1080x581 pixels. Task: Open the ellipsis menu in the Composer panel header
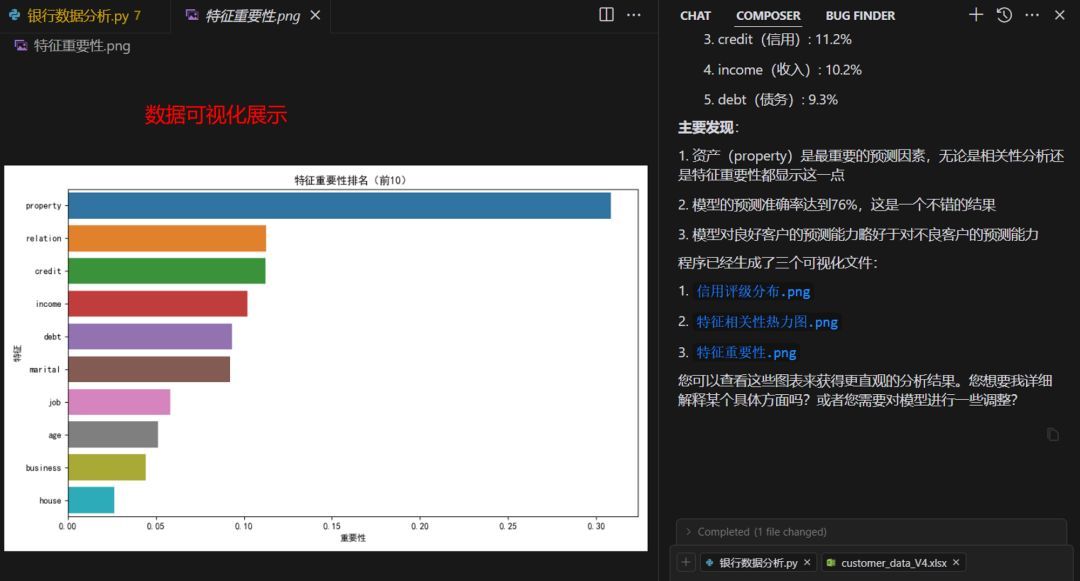pyautogui.click(x=1032, y=15)
